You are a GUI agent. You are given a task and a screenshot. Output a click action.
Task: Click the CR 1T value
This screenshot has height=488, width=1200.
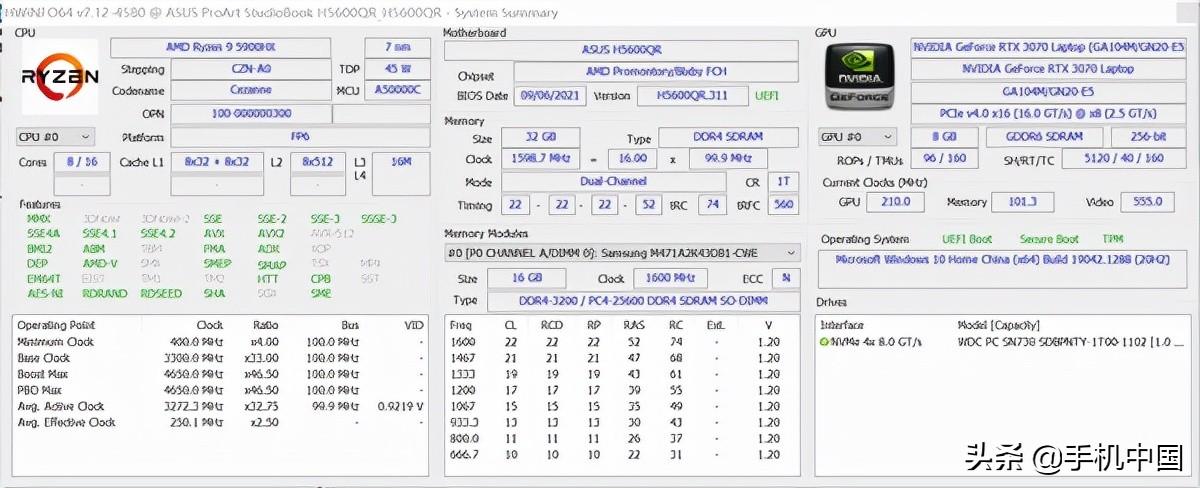(x=783, y=182)
